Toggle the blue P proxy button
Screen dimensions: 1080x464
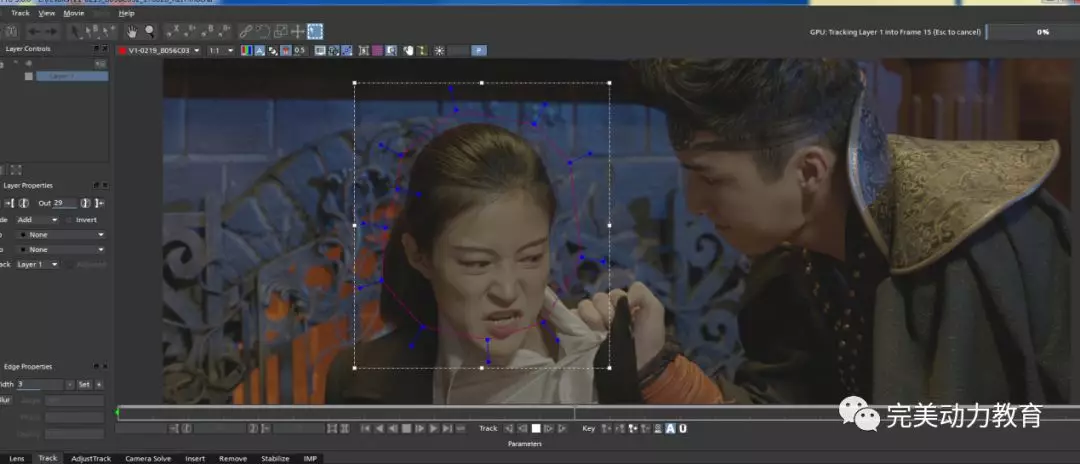[x=479, y=51]
